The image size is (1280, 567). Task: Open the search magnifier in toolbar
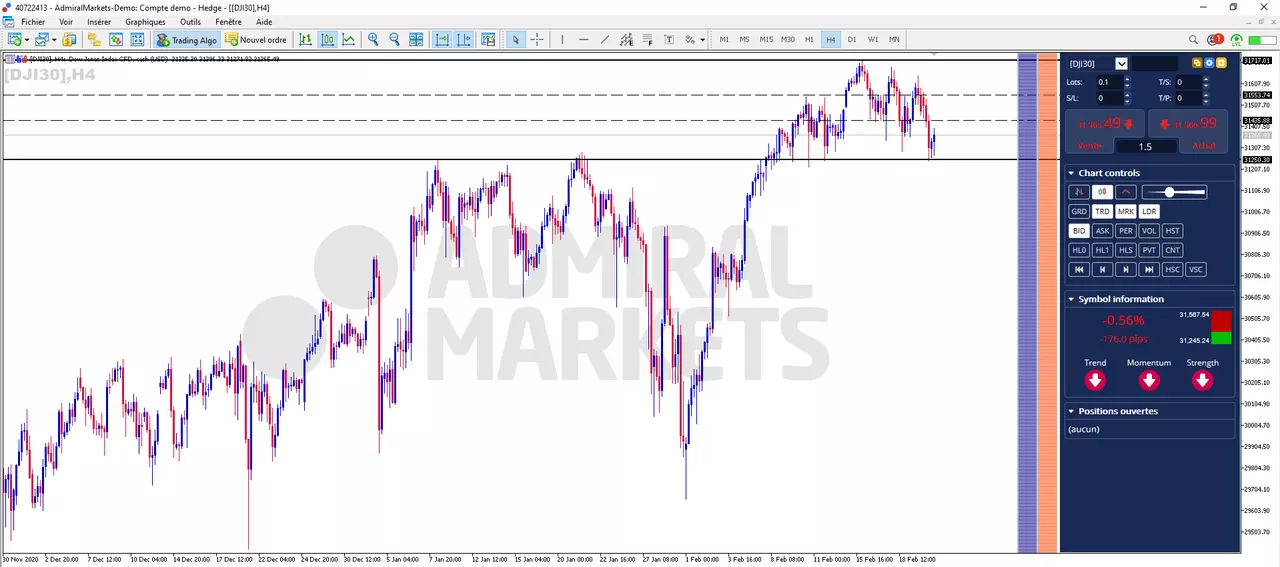[x=1193, y=40]
